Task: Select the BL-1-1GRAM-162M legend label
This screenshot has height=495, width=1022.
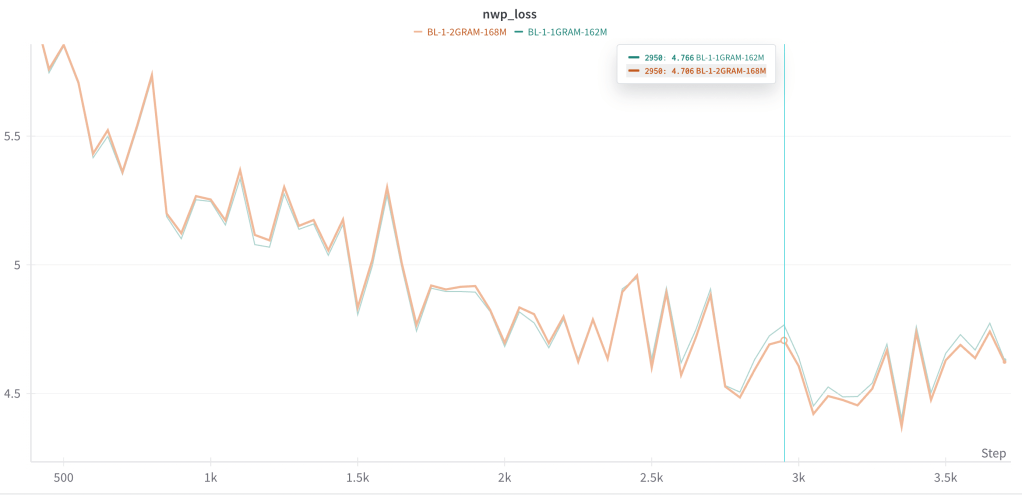Action: (x=566, y=32)
